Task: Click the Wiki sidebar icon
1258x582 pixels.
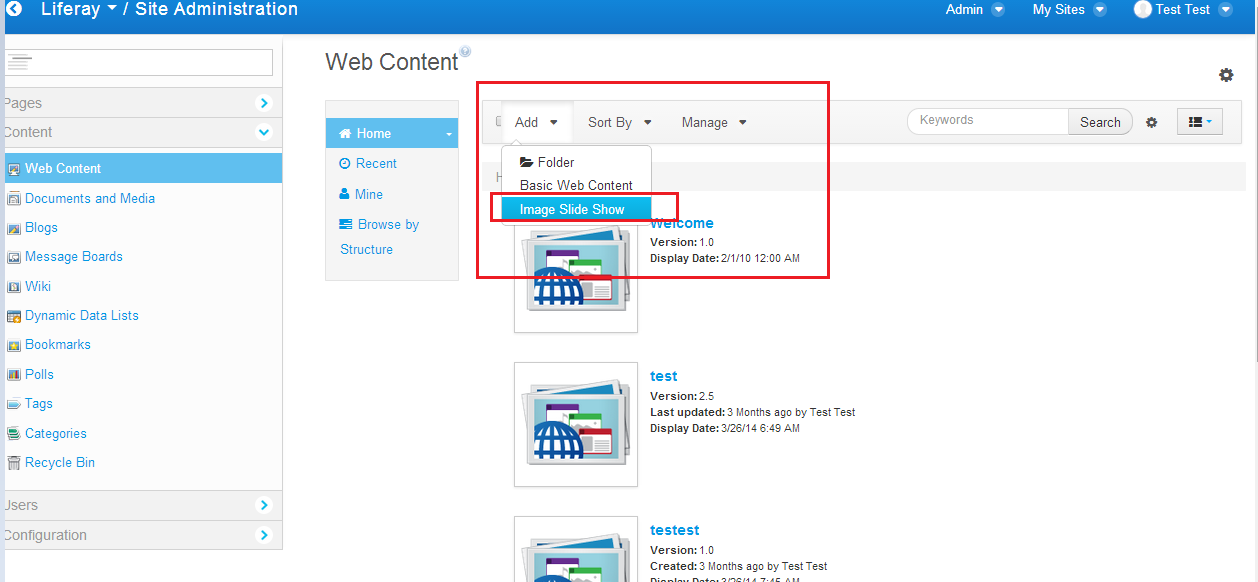Action: click(x=14, y=287)
